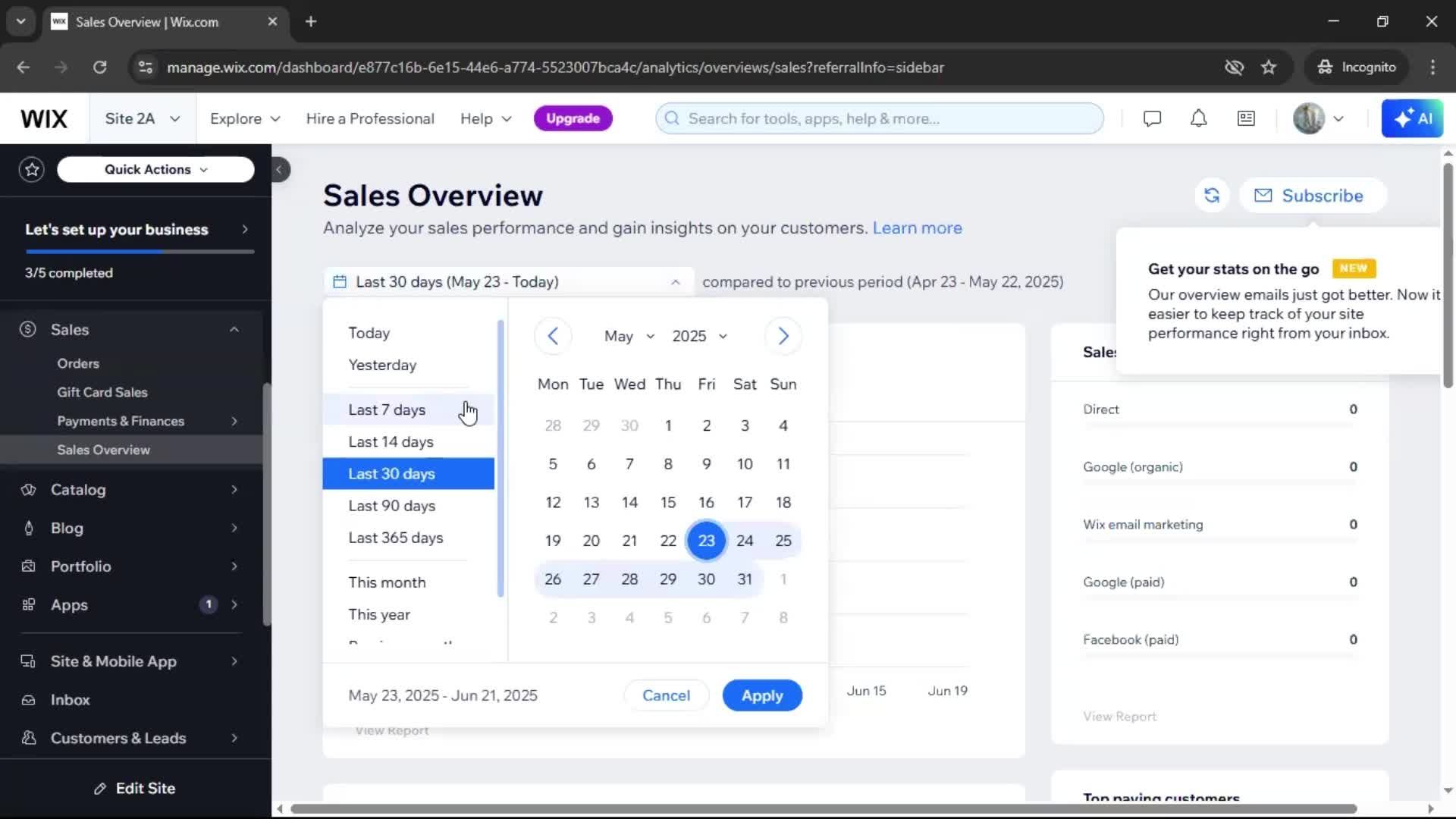1456x819 pixels.
Task: Click the calendar icon in date selector
Action: point(340,282)
